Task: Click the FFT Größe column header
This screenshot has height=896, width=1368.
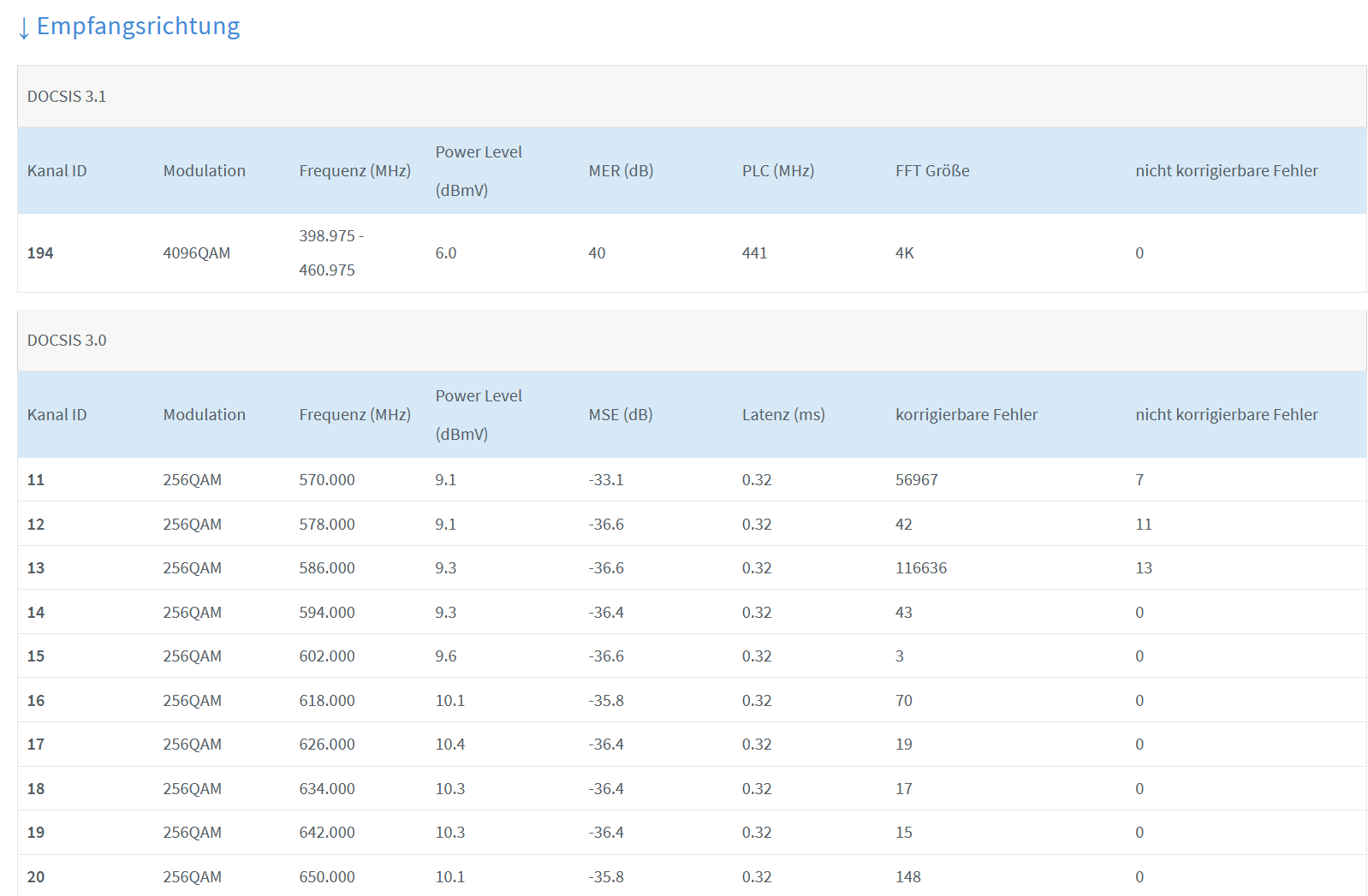Action: click(x=932, y=171)
